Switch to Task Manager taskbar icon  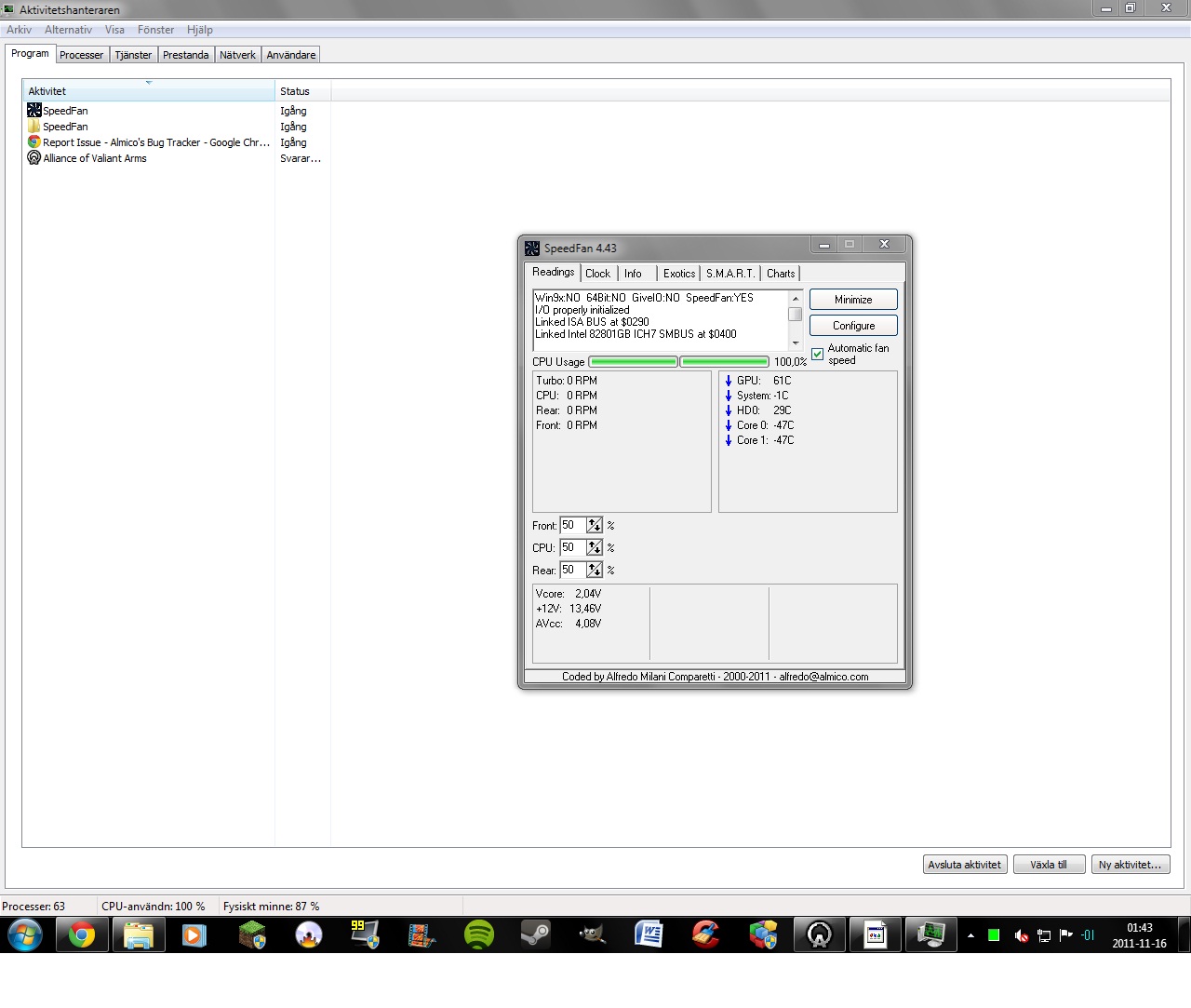[931, 934]
